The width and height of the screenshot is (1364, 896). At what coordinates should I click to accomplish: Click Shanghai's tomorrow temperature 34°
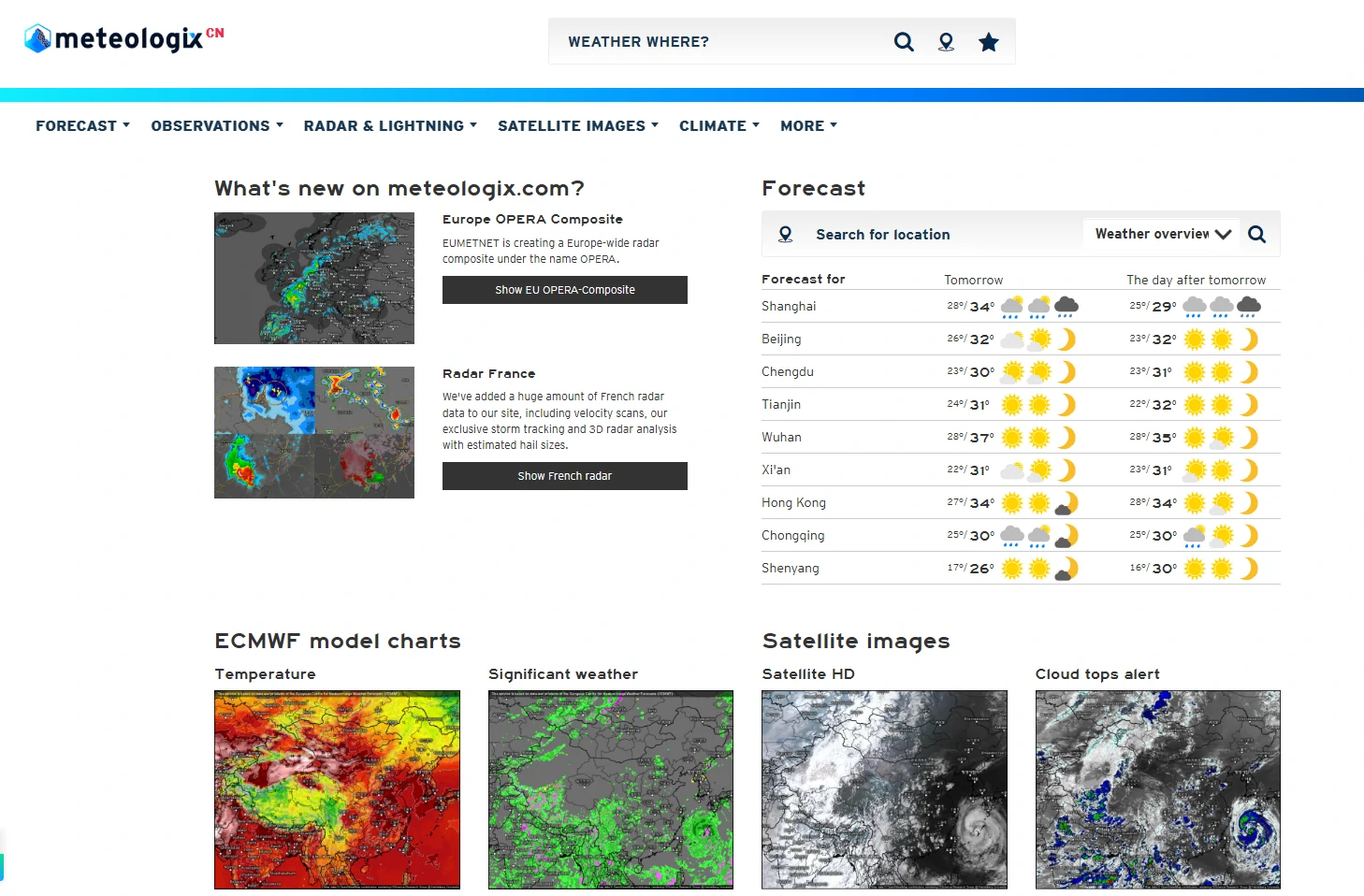[982, 306]
